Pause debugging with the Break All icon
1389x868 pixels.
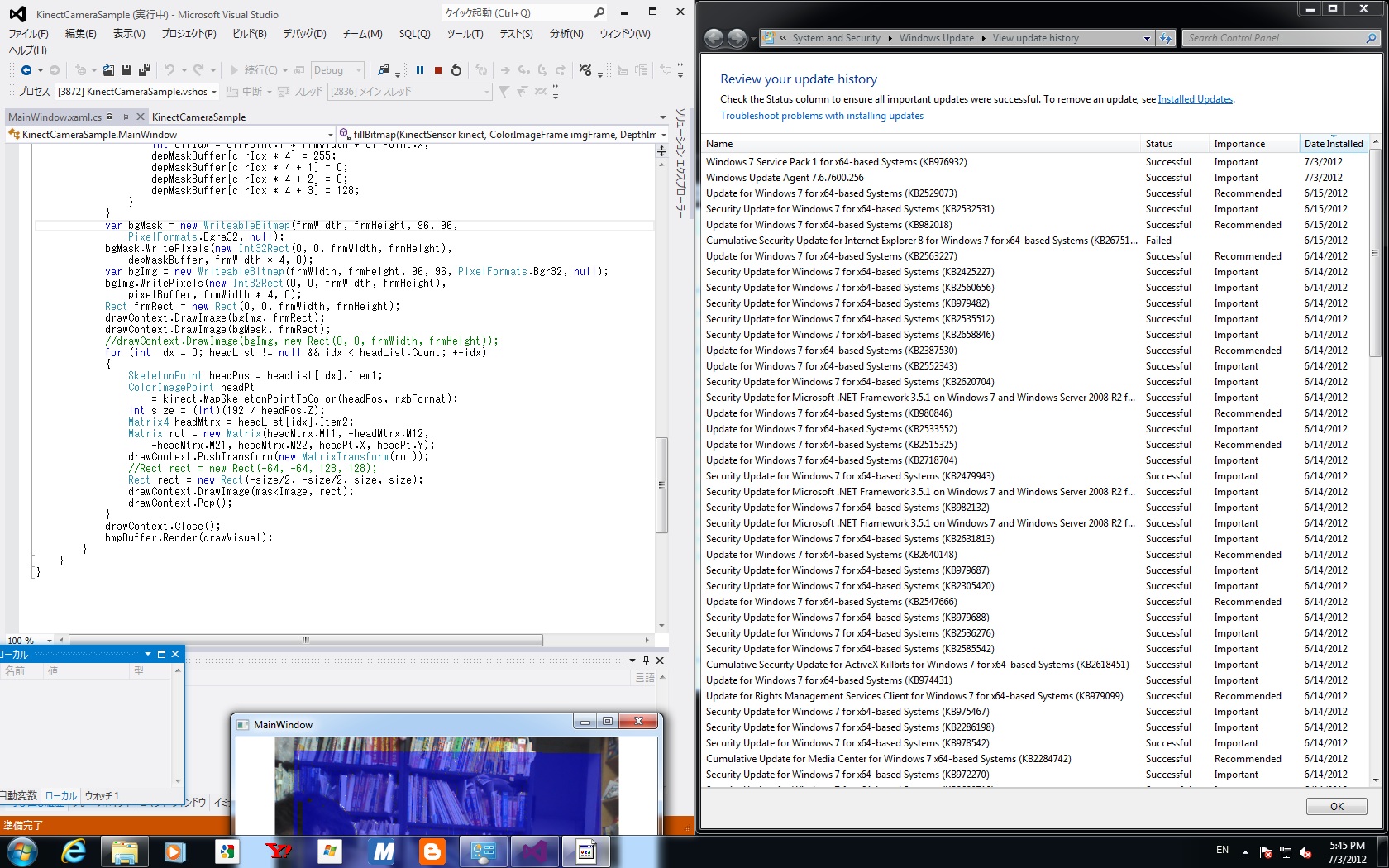420,70
